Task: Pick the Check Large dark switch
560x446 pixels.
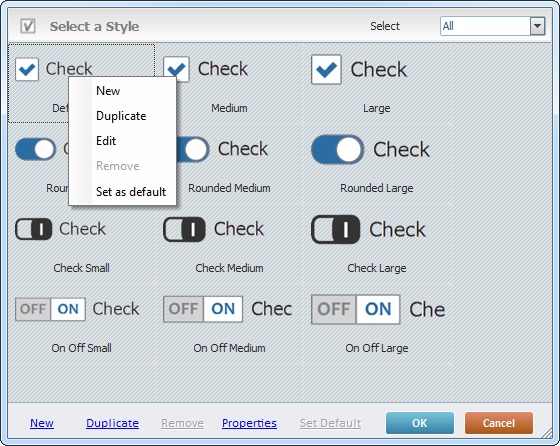Action: tap(335, 229)
